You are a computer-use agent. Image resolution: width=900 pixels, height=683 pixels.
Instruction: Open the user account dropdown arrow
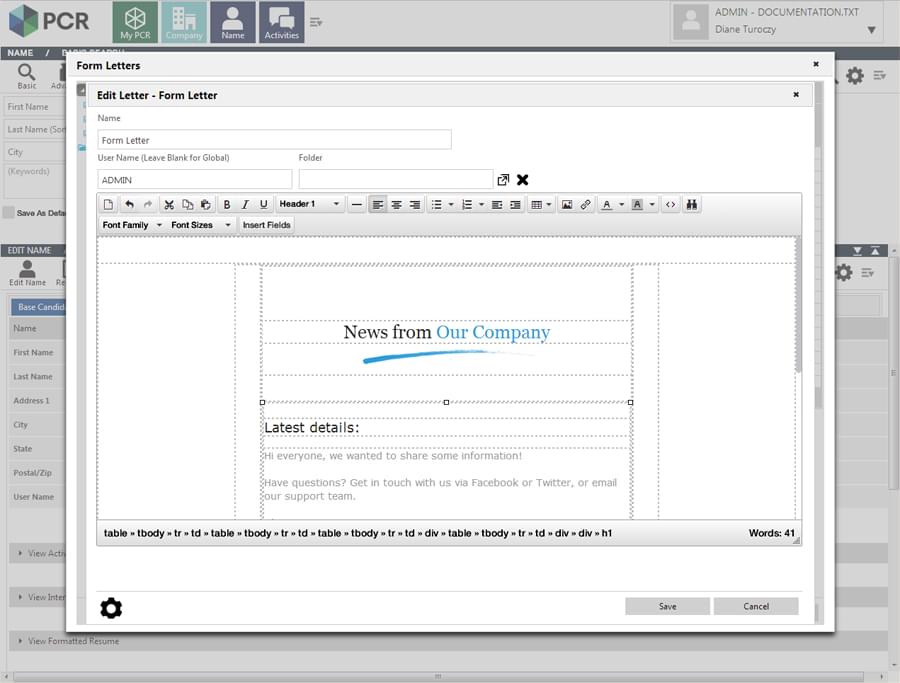[x=871, y=30]
